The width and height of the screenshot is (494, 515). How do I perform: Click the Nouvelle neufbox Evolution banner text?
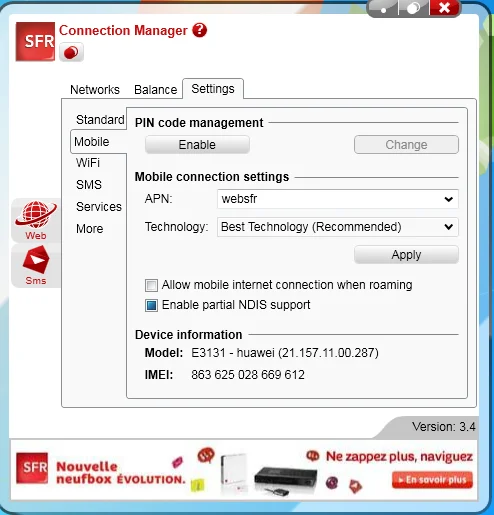click(120, 473)
